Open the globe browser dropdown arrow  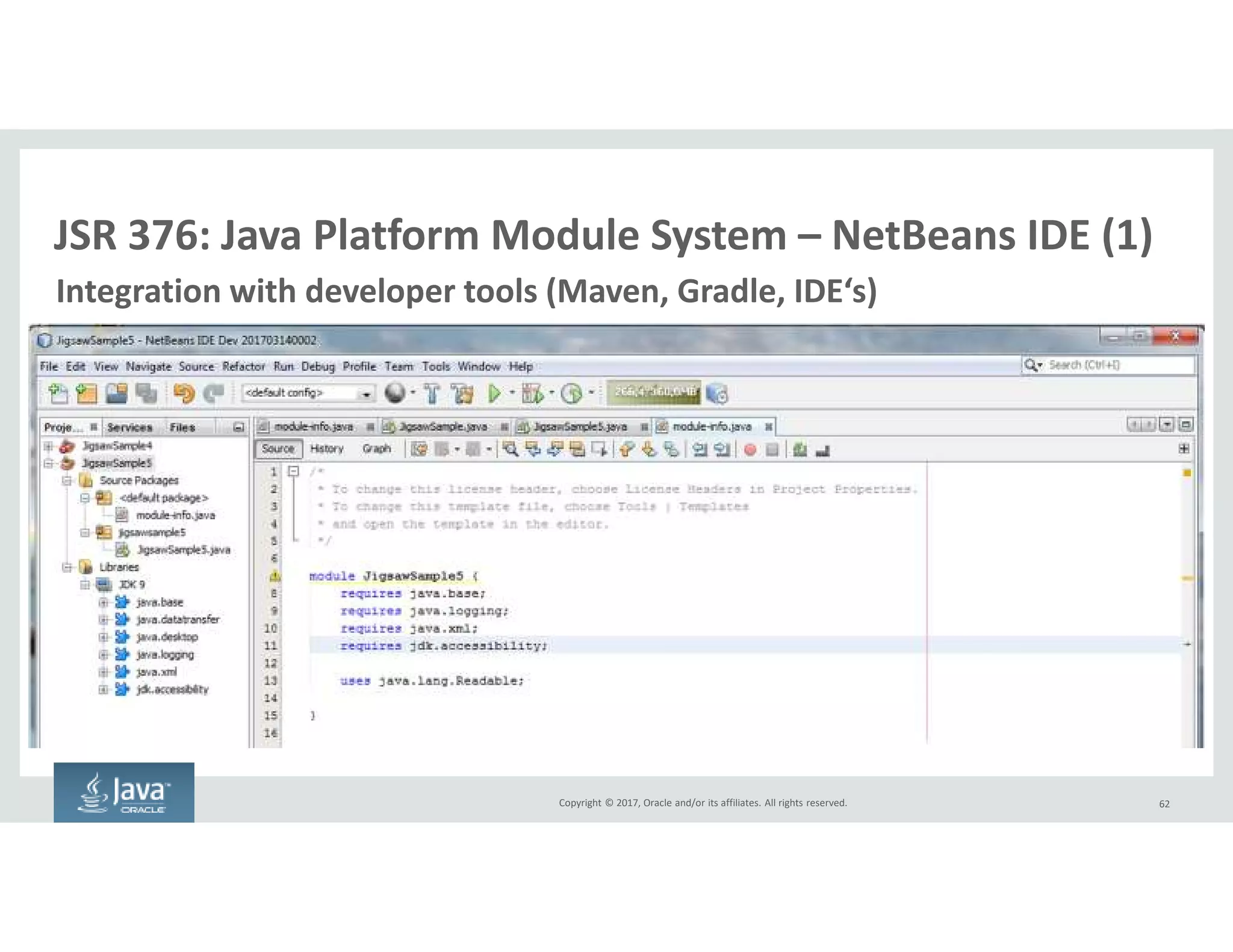click(x=413, y=393)
